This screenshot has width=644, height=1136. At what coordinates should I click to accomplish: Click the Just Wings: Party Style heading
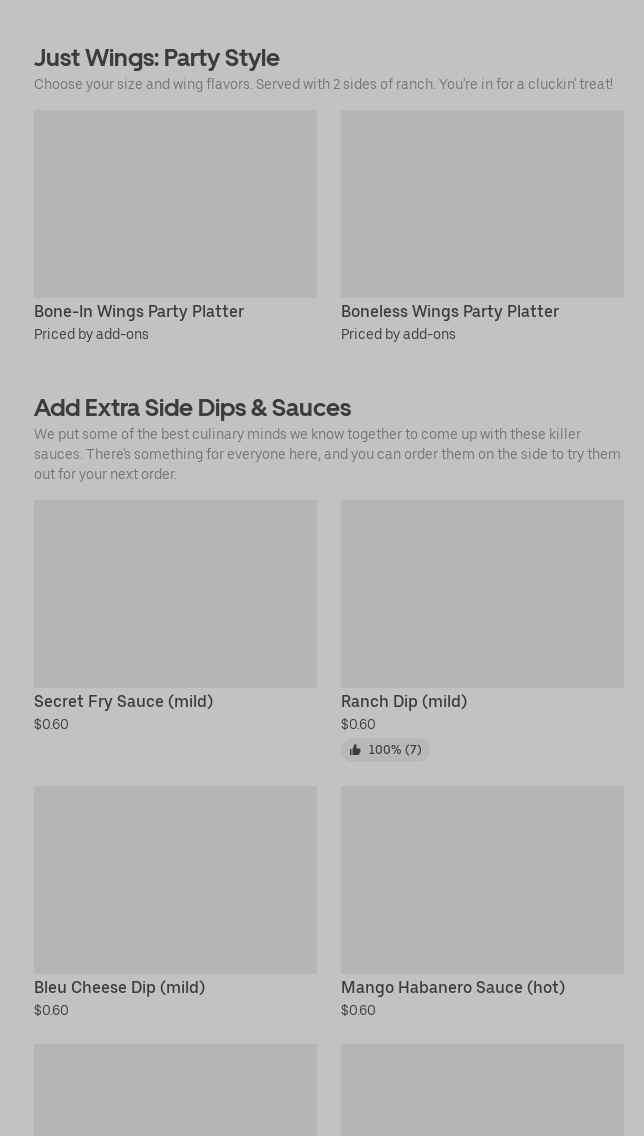[157, 58]
